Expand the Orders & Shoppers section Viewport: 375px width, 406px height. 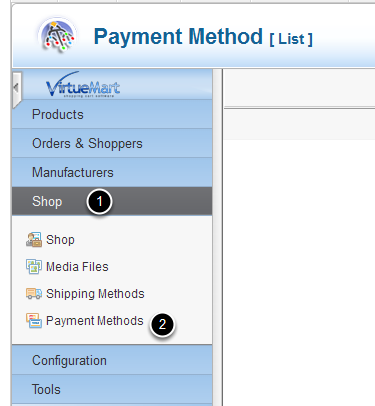coord(112,143)
